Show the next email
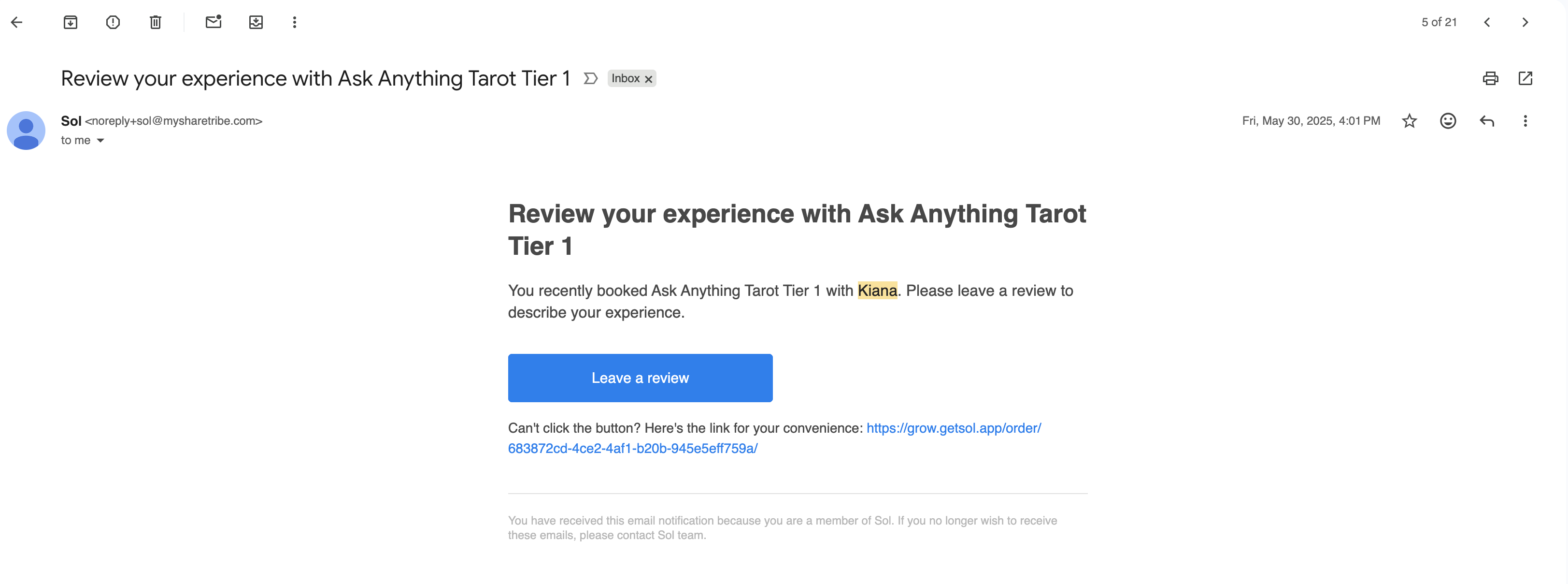 click(1525, 23)
